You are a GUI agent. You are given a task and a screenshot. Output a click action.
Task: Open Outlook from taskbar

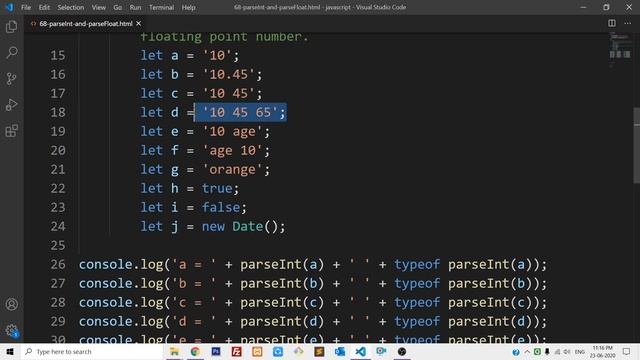tap(340, 351)
